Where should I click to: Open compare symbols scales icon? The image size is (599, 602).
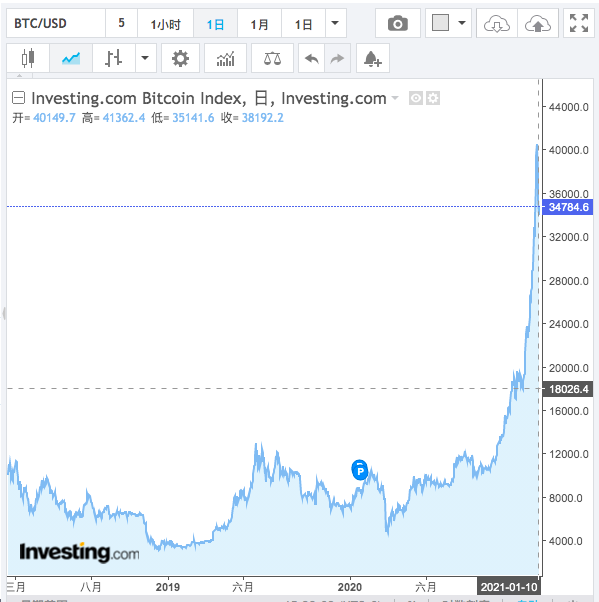pyautogui.click(x=272, y=58)
